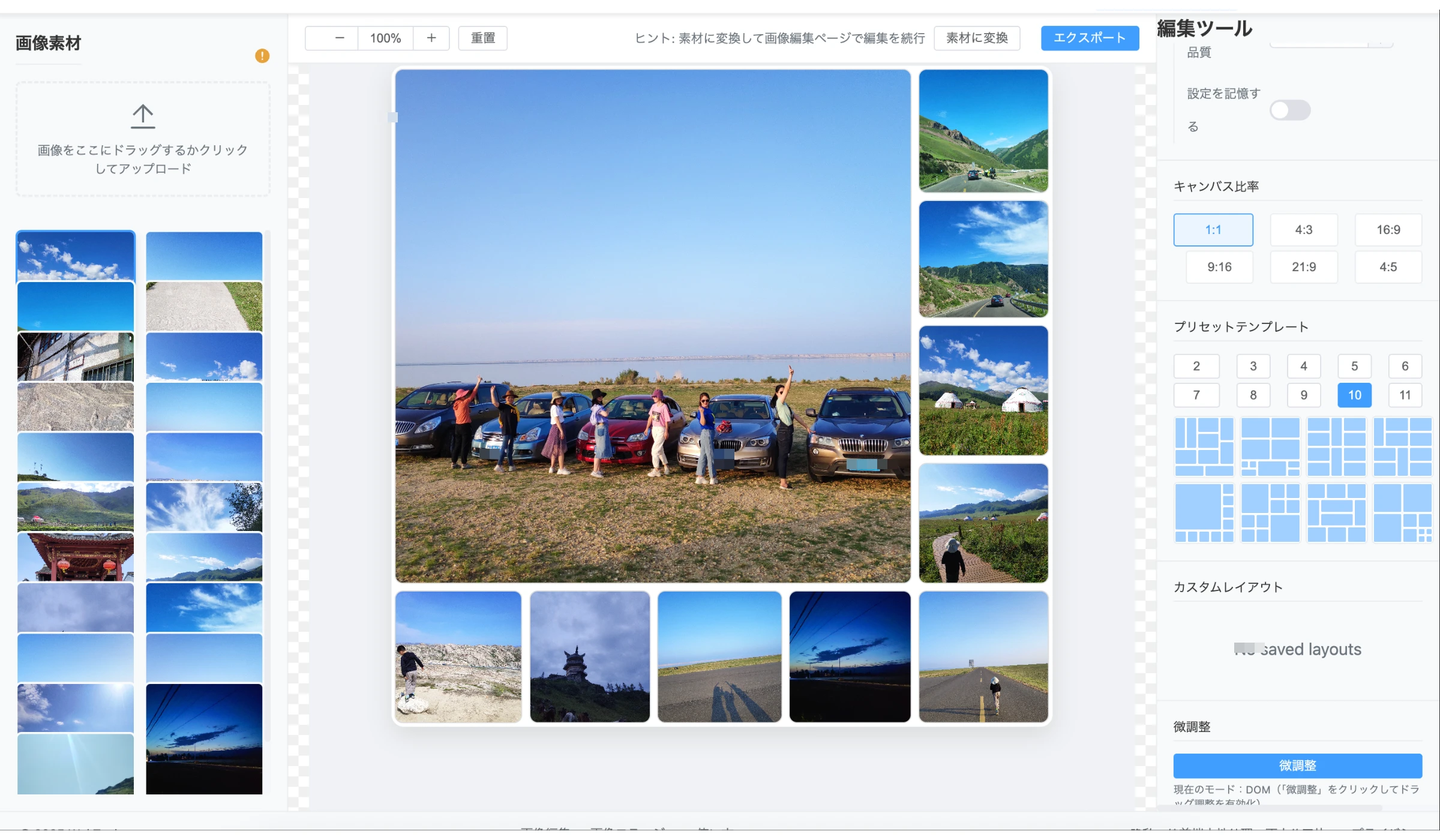Select the 4:5 canvas ratio
The width and height of the screenshot is (1440, 840).
(1388, 267)
